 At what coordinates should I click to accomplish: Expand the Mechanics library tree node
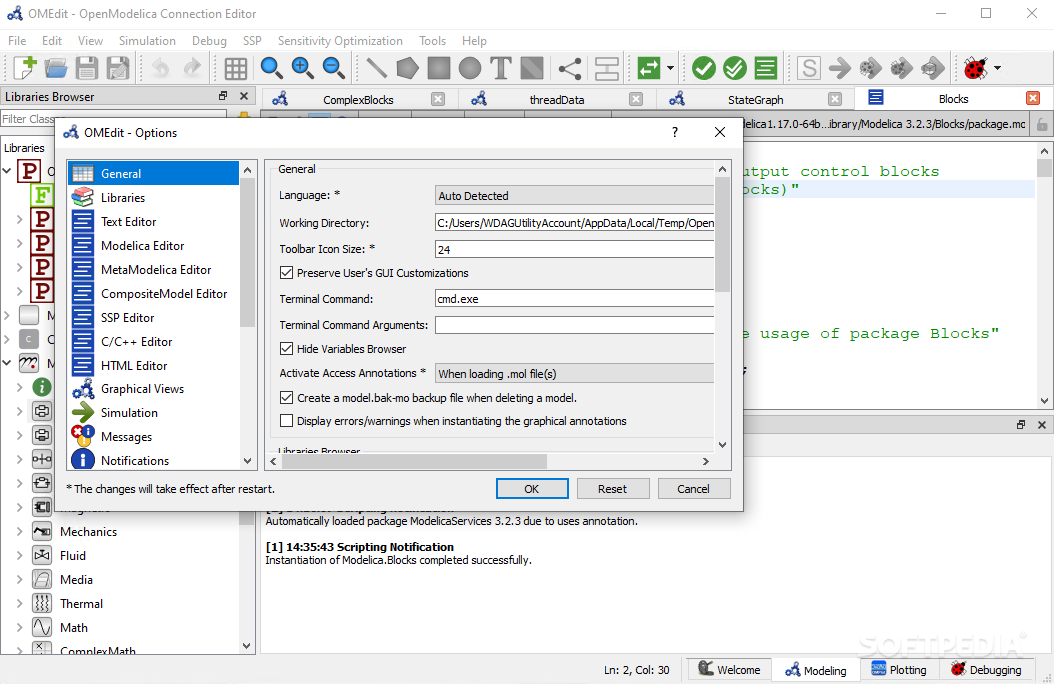(x=19, y=531)
